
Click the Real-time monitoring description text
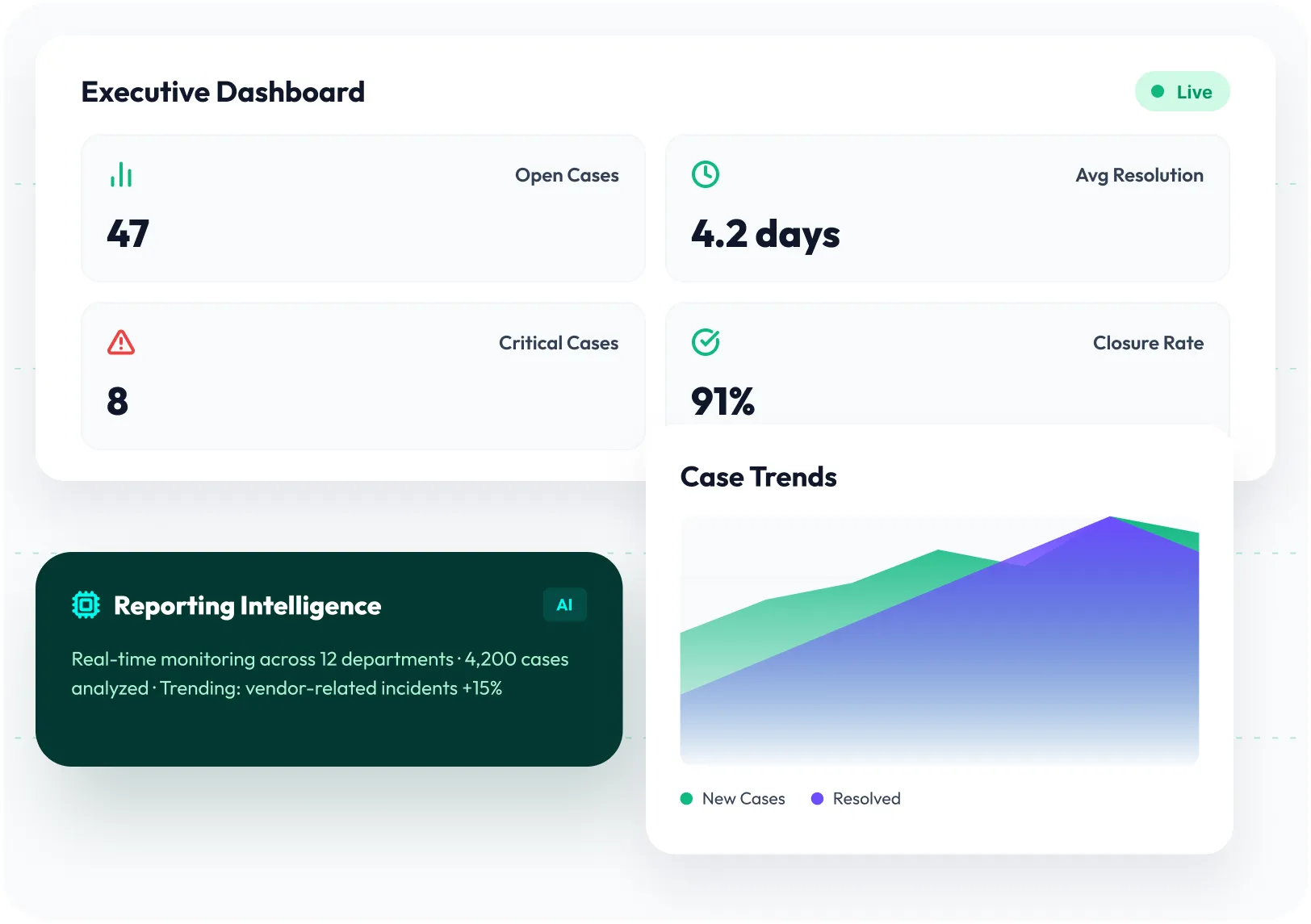(x=320, y=674)
